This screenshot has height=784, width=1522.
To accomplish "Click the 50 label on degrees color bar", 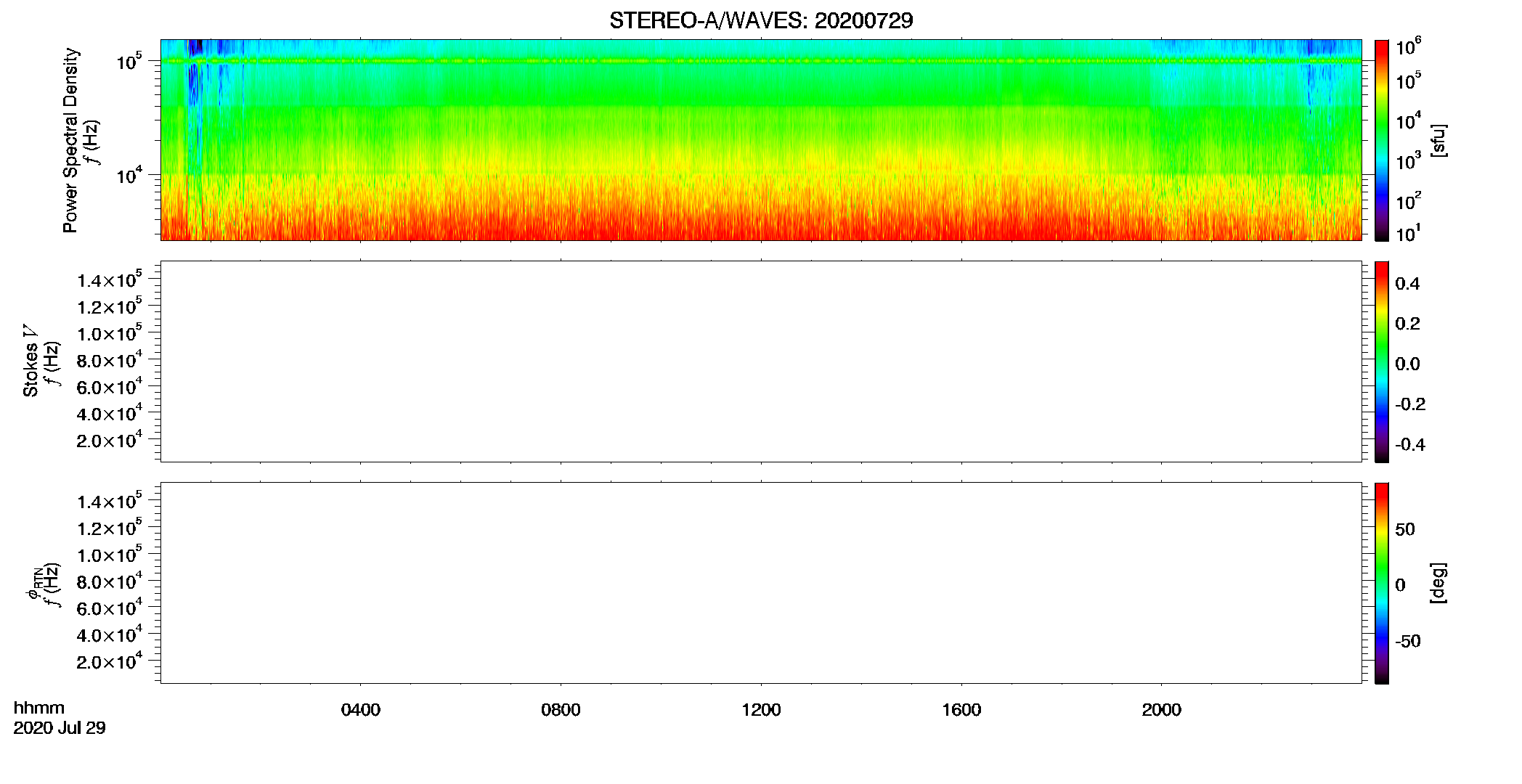I will pyautogui.click(x=1405, y=529).
